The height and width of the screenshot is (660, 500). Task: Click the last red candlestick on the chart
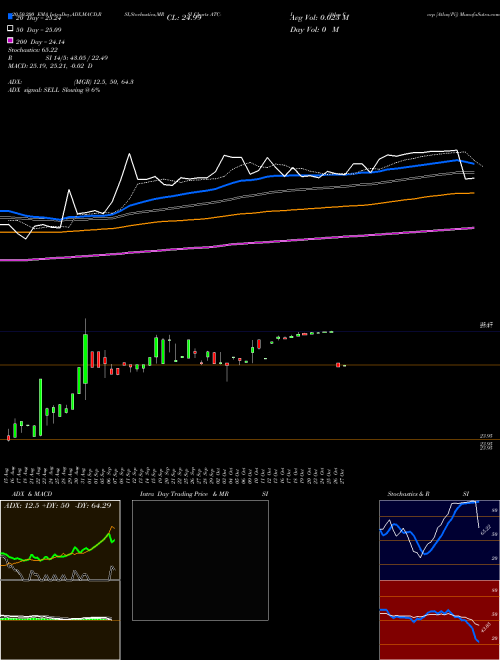click(338, 365)
